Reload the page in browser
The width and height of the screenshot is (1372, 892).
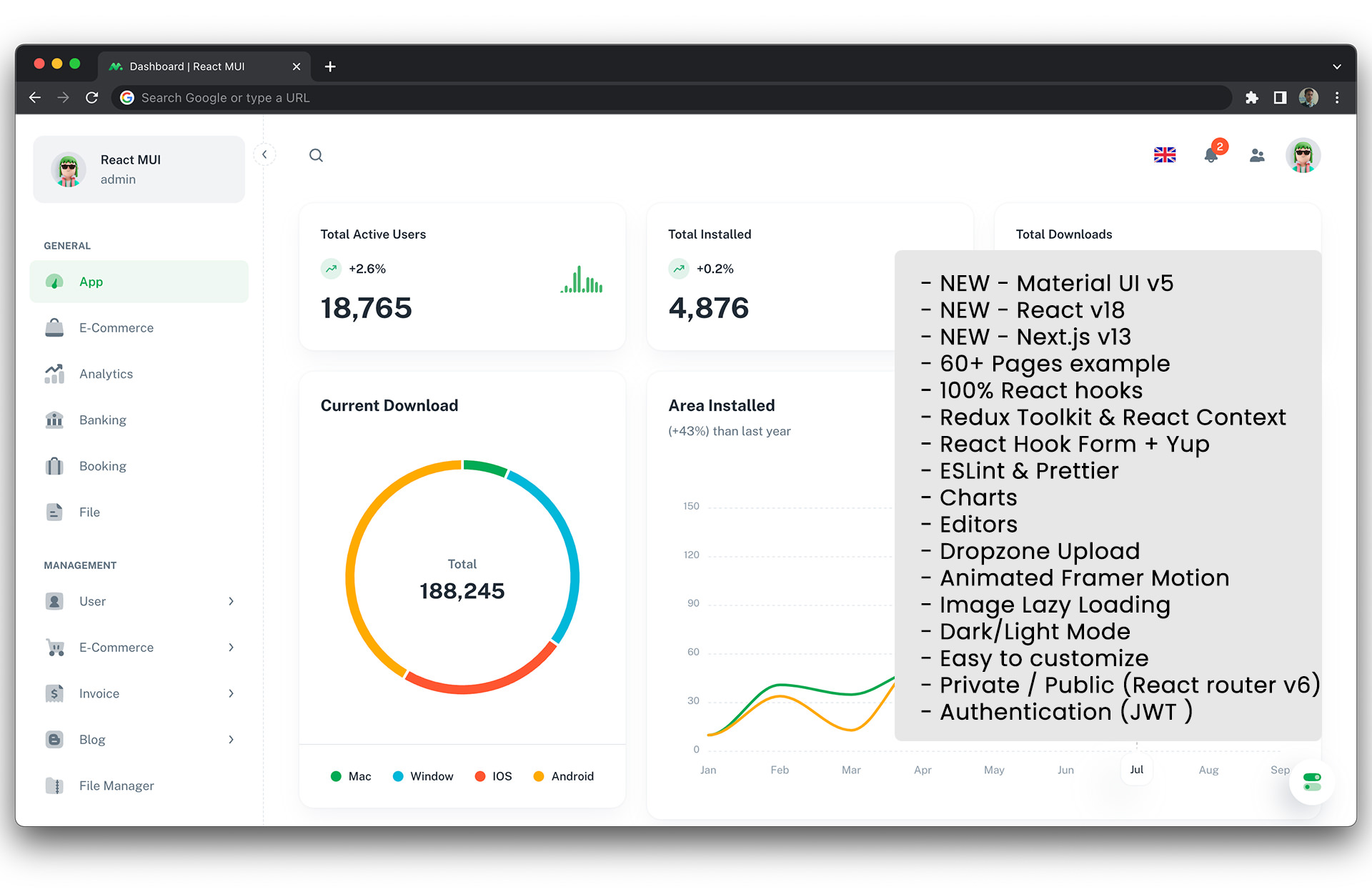pyautogui.click(x=91, y=98)
